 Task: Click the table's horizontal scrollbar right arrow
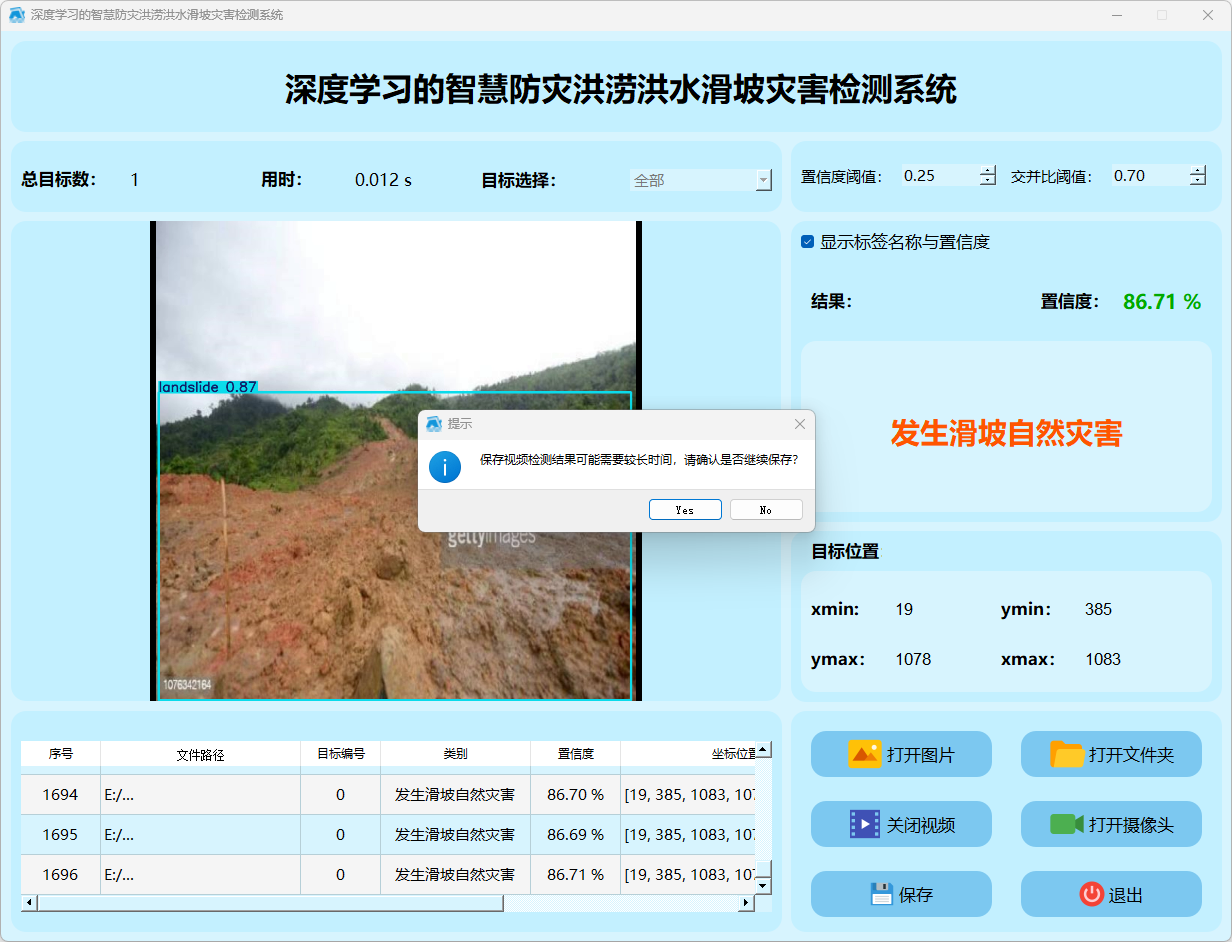[745, 903]
